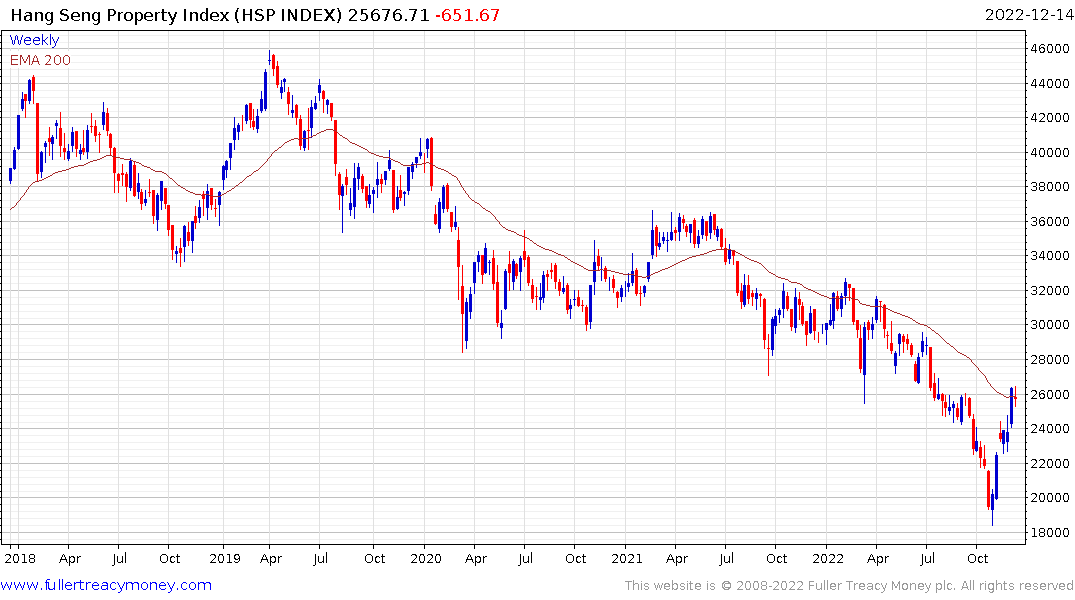The image size is (1075, 600).
Task: Select the 46000 price axis label
Action: [1049, 49]
